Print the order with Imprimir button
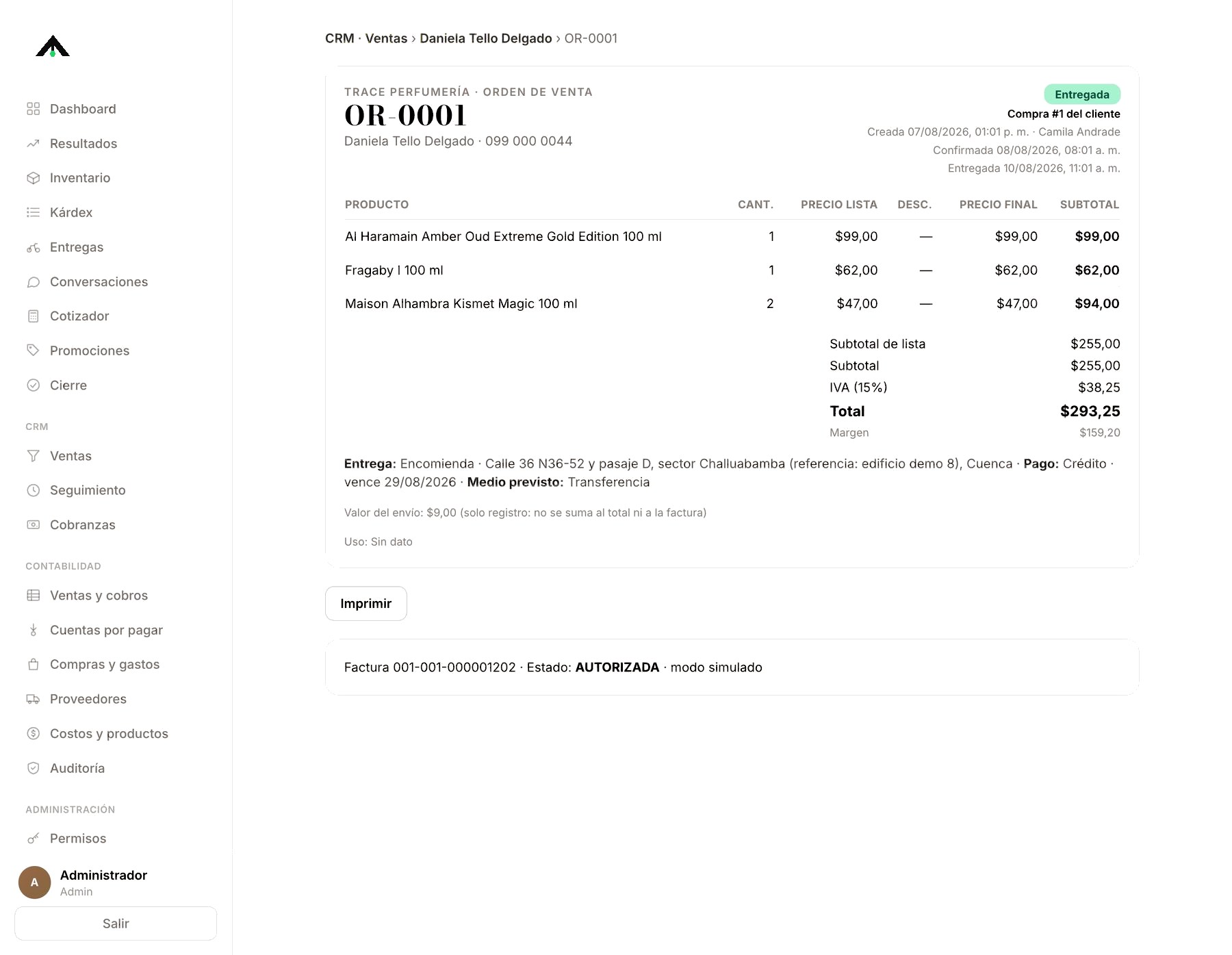Screen dimensions: 1232x955 pos(365,604)
